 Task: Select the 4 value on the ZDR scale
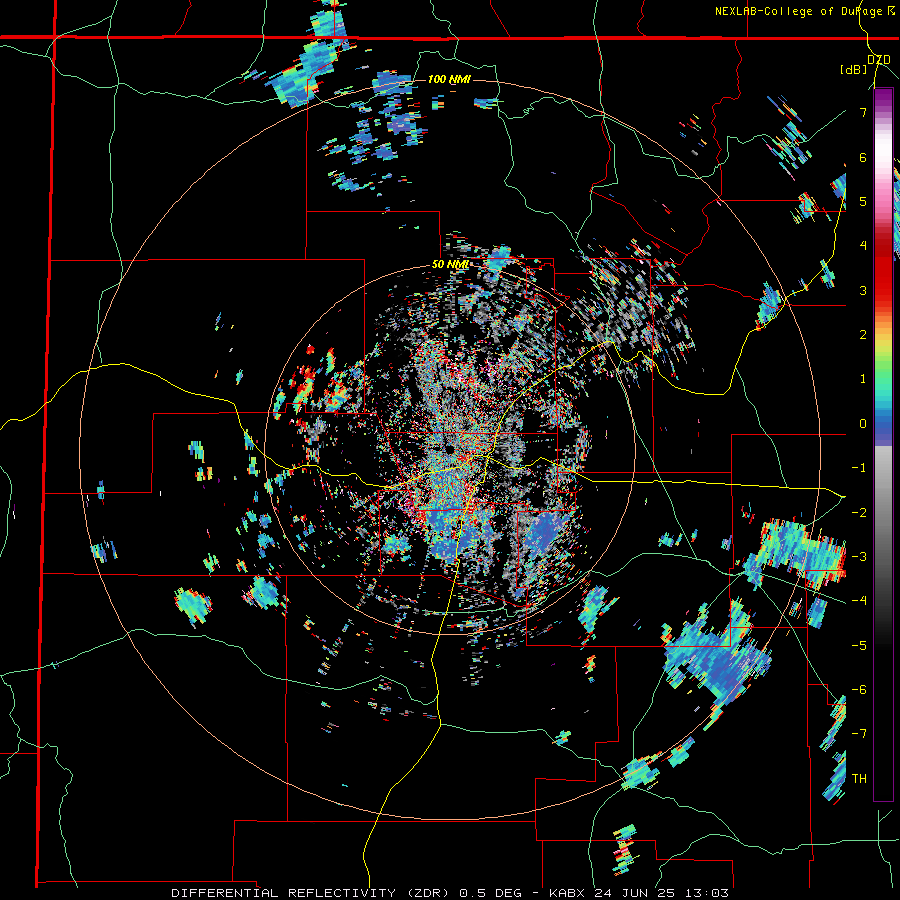tap(863, 246)
